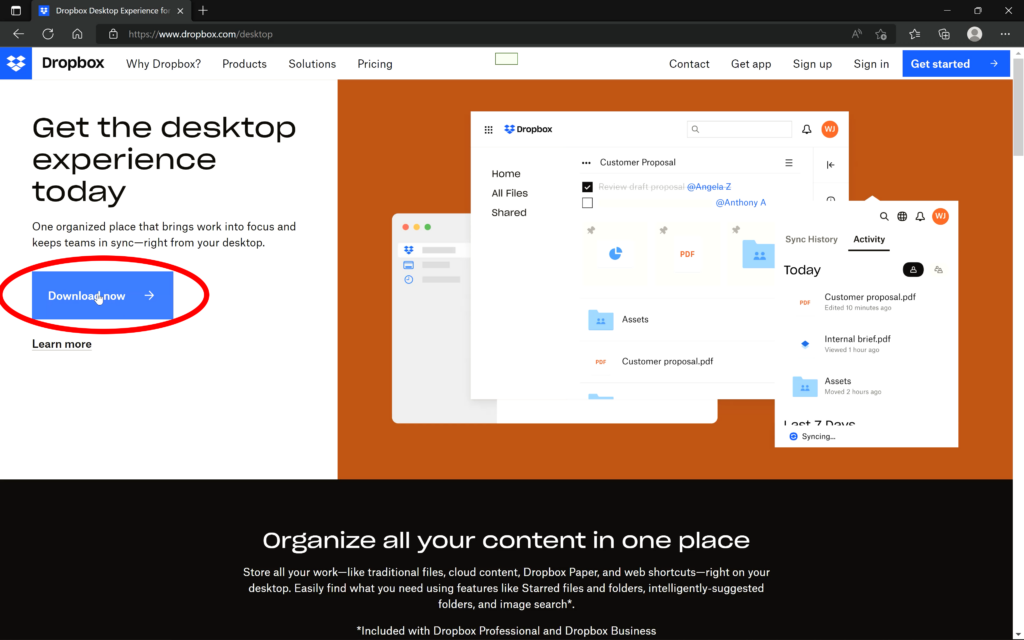Open the Products menu
Viewport: 1024px width, 640px height.
244,64
